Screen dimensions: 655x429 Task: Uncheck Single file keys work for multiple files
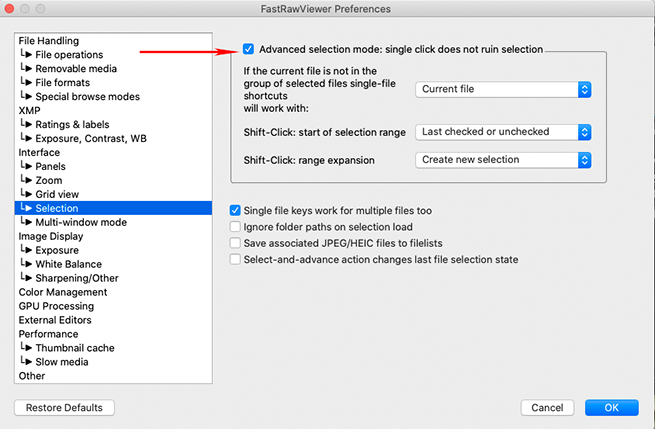[236, 211]
